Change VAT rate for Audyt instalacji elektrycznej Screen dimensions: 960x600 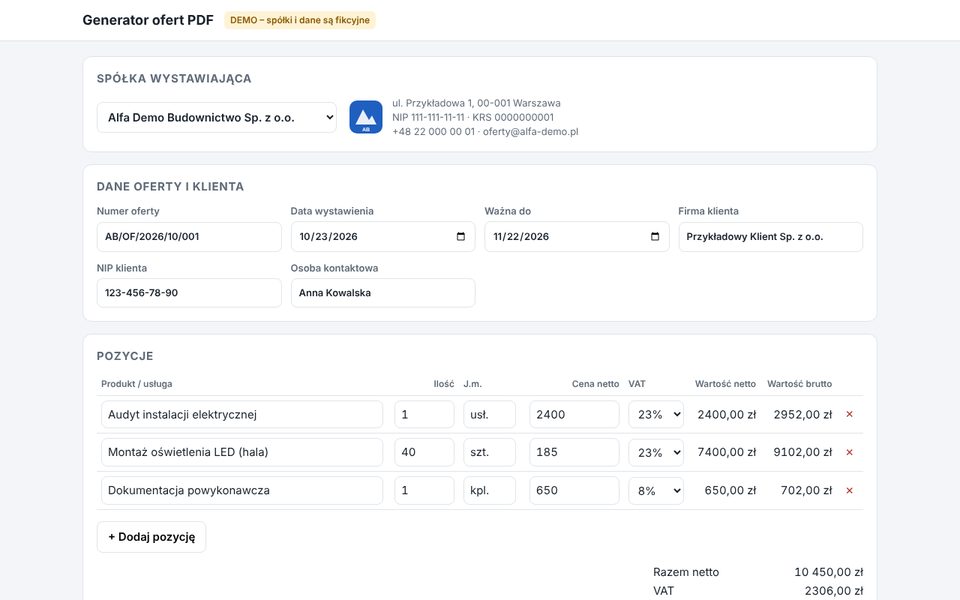point(656,414)
